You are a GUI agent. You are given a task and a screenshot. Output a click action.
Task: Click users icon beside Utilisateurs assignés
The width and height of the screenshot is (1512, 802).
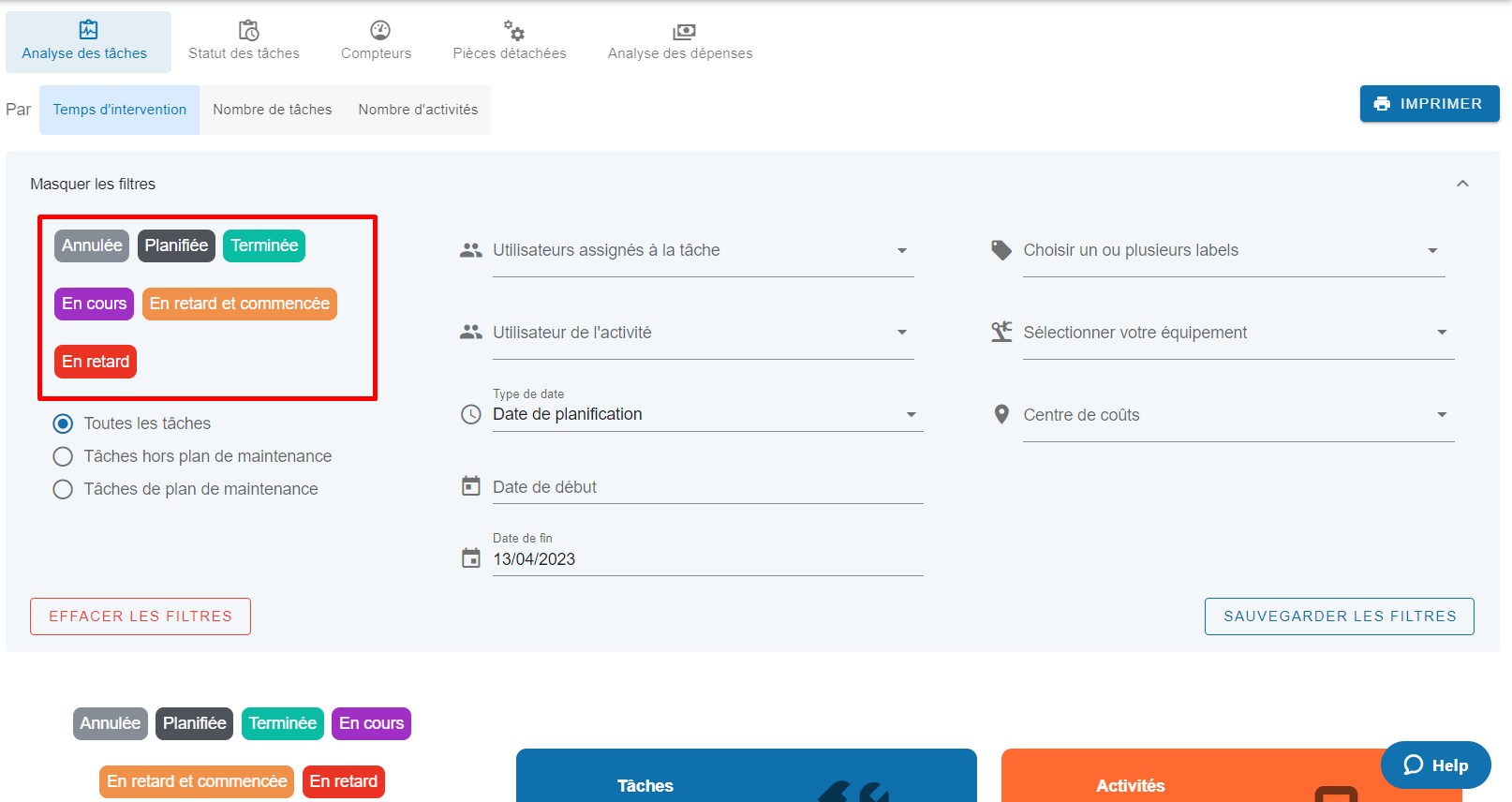pyautogui.click(x=471, y=250)
